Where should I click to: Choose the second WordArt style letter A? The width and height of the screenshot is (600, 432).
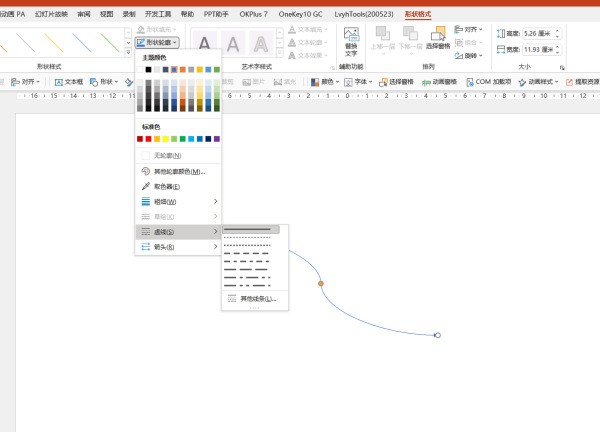point(234,44)
